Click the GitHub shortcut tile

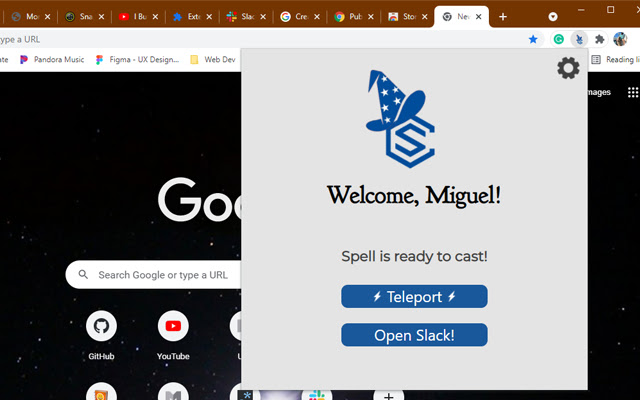point(101,336)
